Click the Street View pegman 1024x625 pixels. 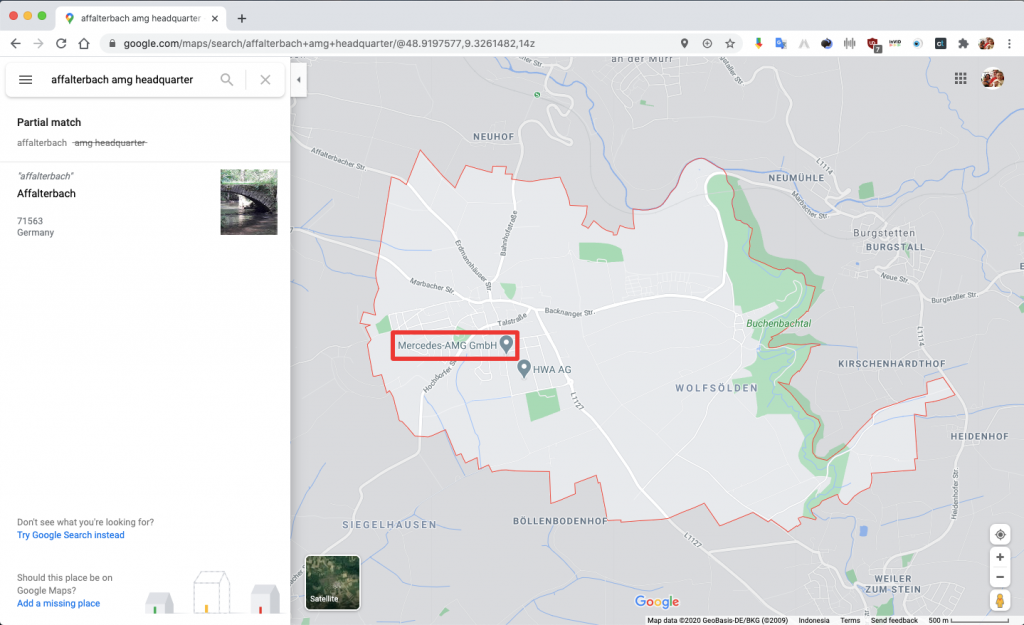click(1000, 600)
